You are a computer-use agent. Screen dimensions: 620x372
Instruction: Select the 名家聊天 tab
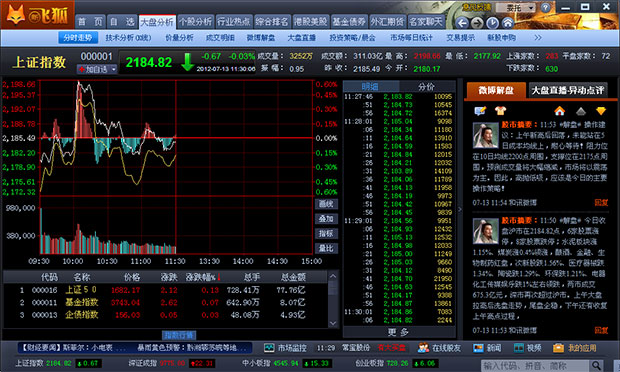pos(425,22)
